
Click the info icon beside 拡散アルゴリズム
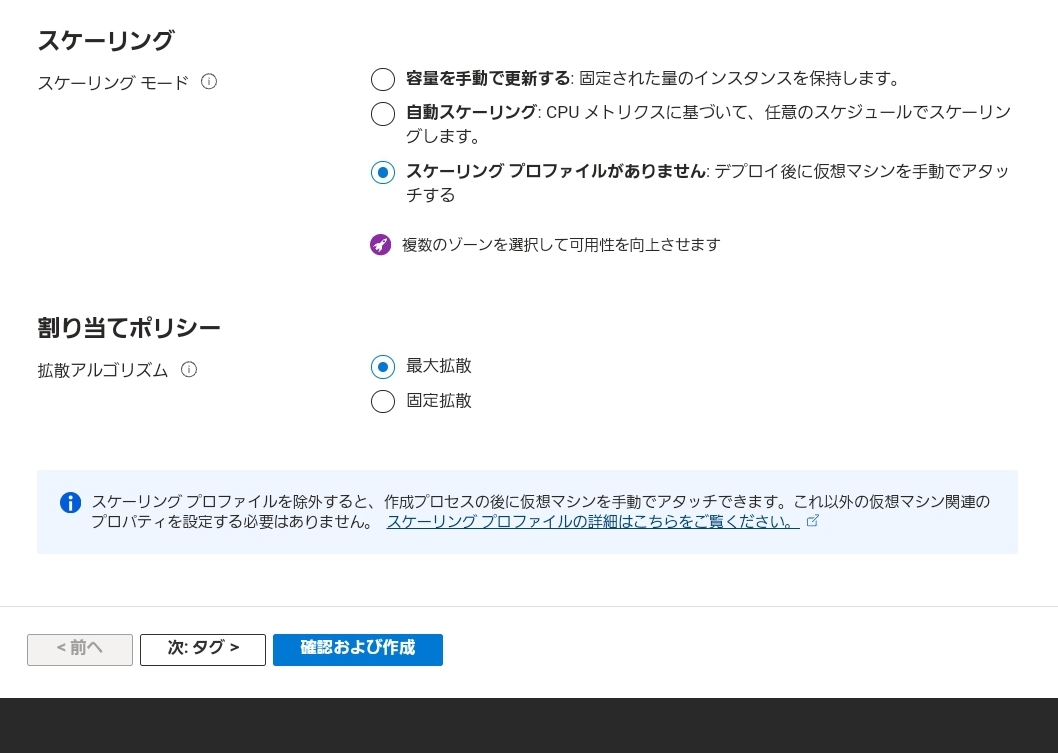click(189, 369)
